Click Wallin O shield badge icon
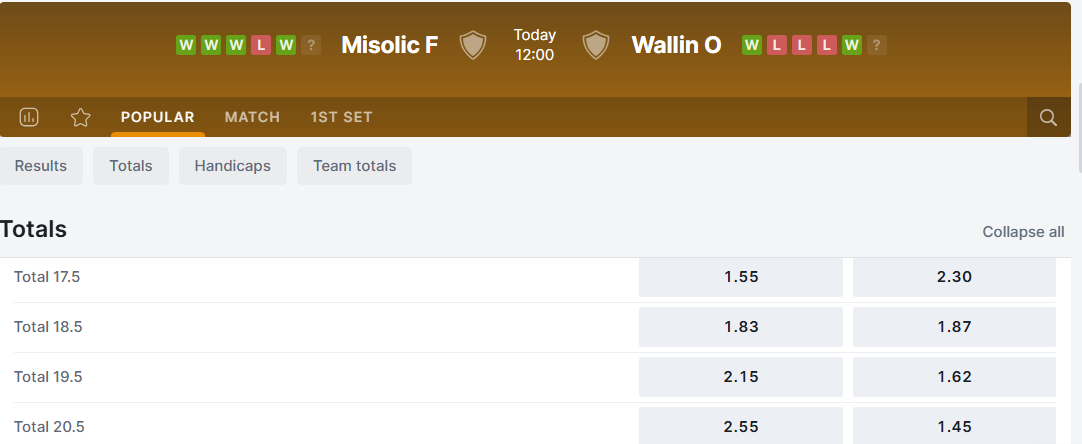 596,45
